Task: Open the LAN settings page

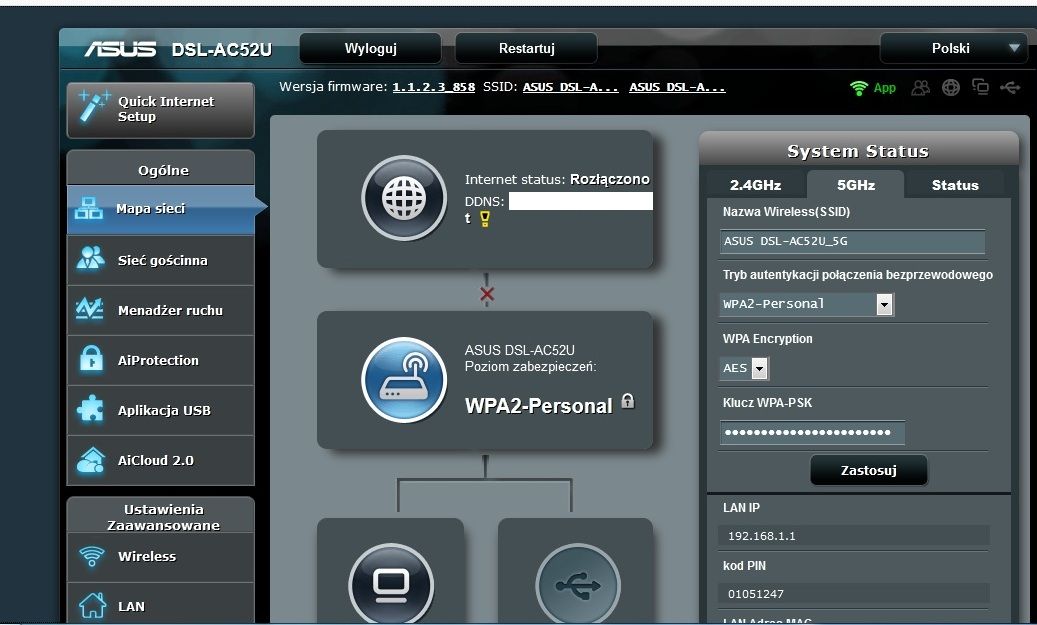Action: [x=161, y=604]
